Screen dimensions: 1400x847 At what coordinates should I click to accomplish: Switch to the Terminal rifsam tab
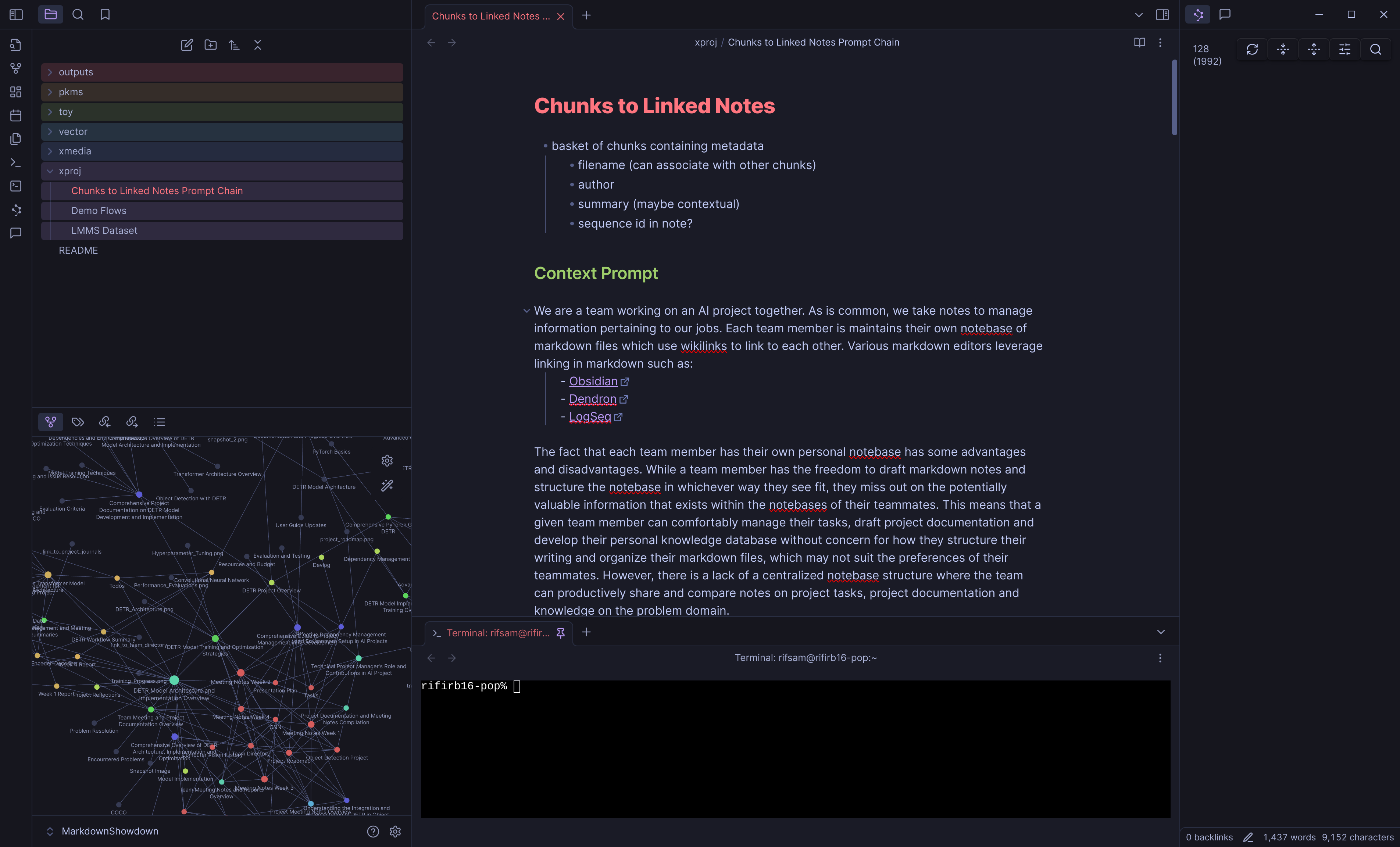[x=497, y=633]
